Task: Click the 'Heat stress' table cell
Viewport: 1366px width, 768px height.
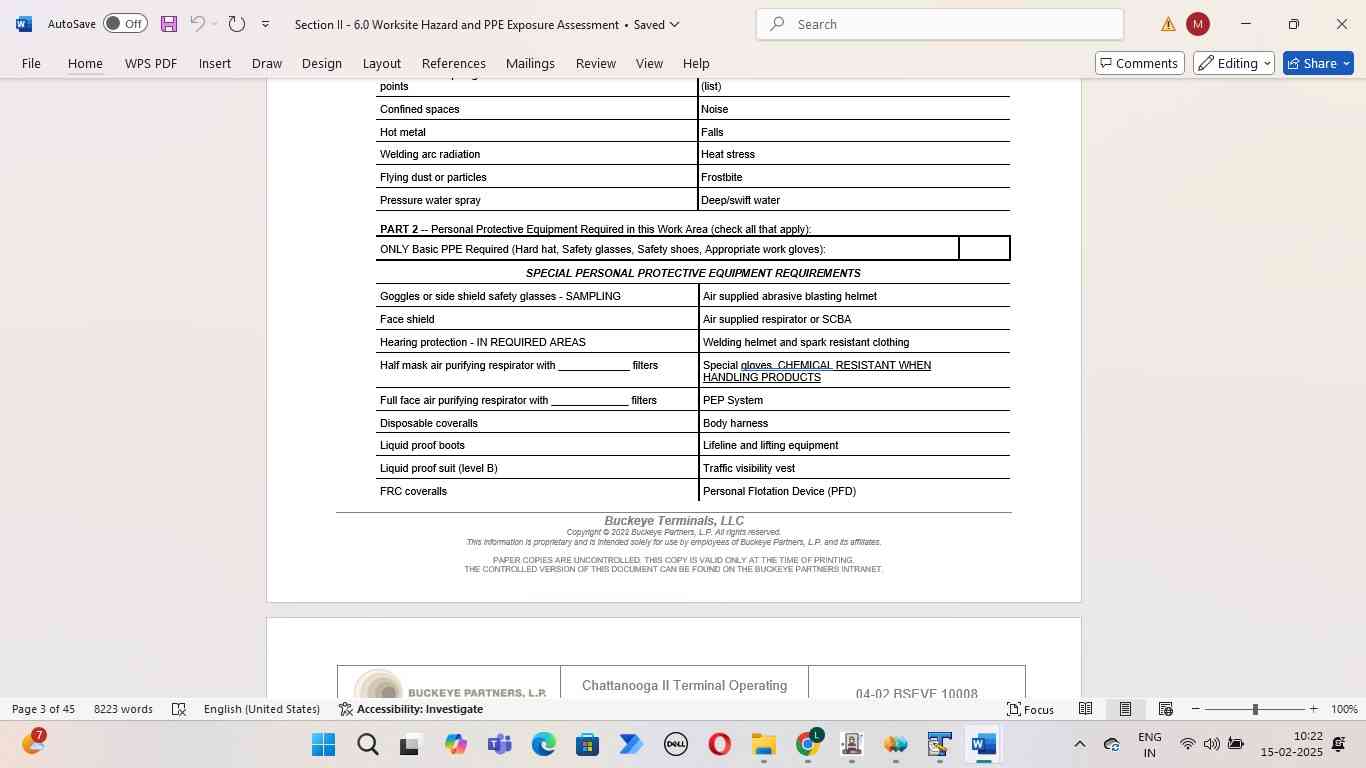Action: (854, 154)
